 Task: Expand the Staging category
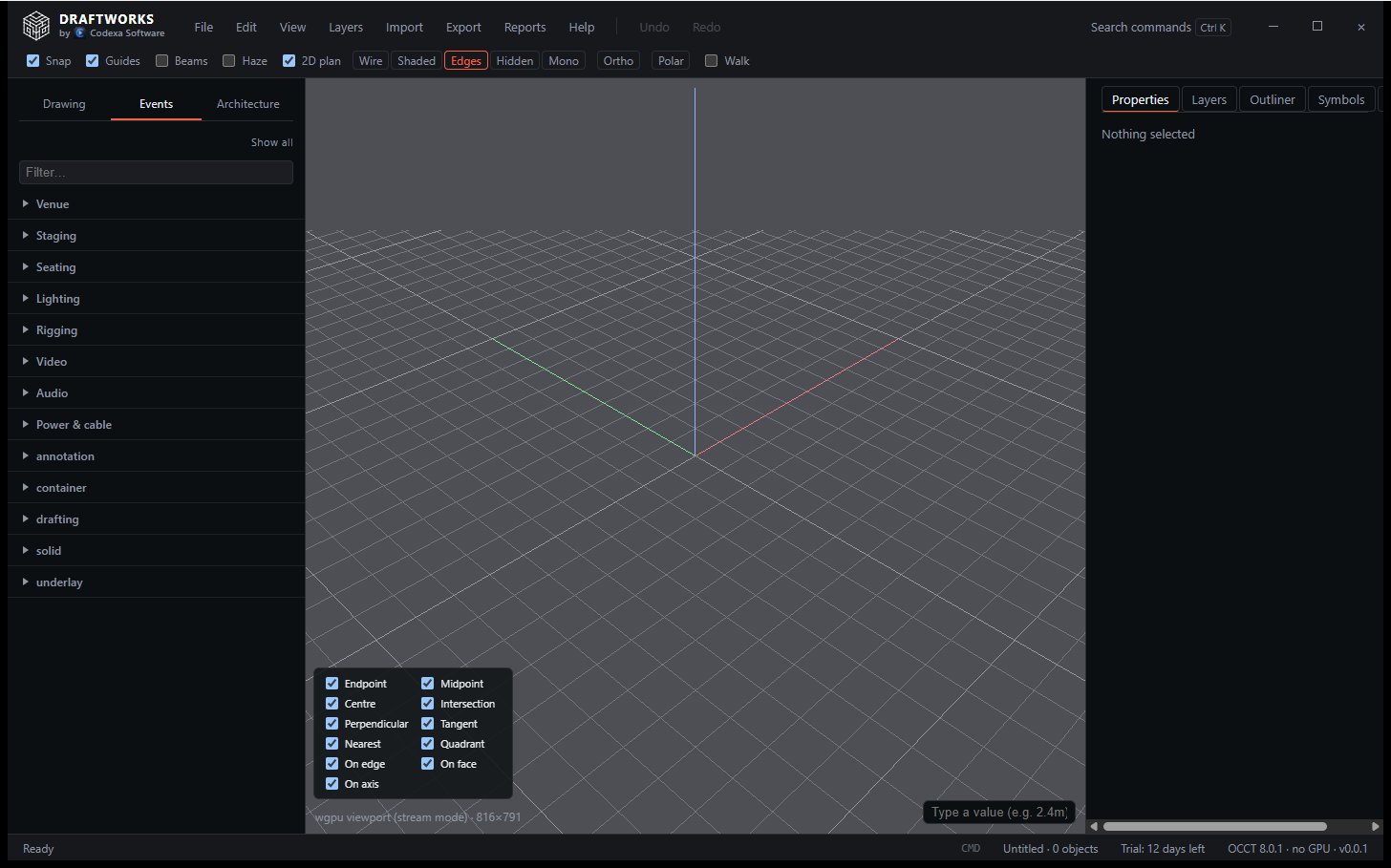157,235
